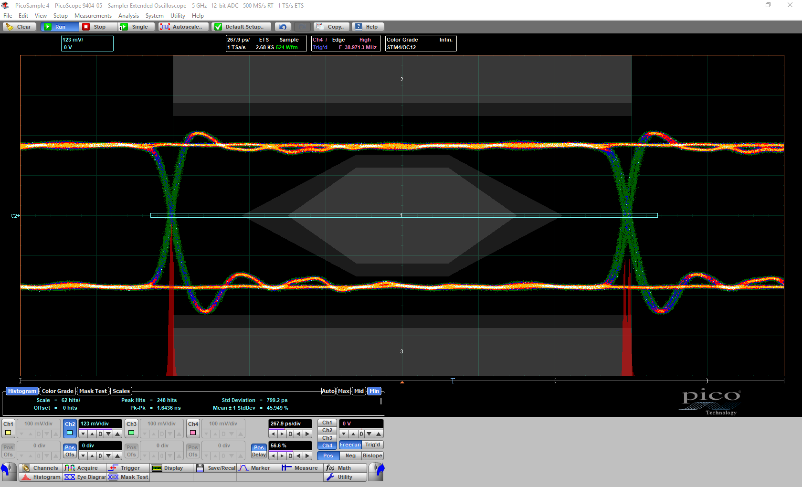This screenshot has width=802, height=487.
Task: Select Neg trigger slope
Action: pyautogui.click(x=350, y=455)
